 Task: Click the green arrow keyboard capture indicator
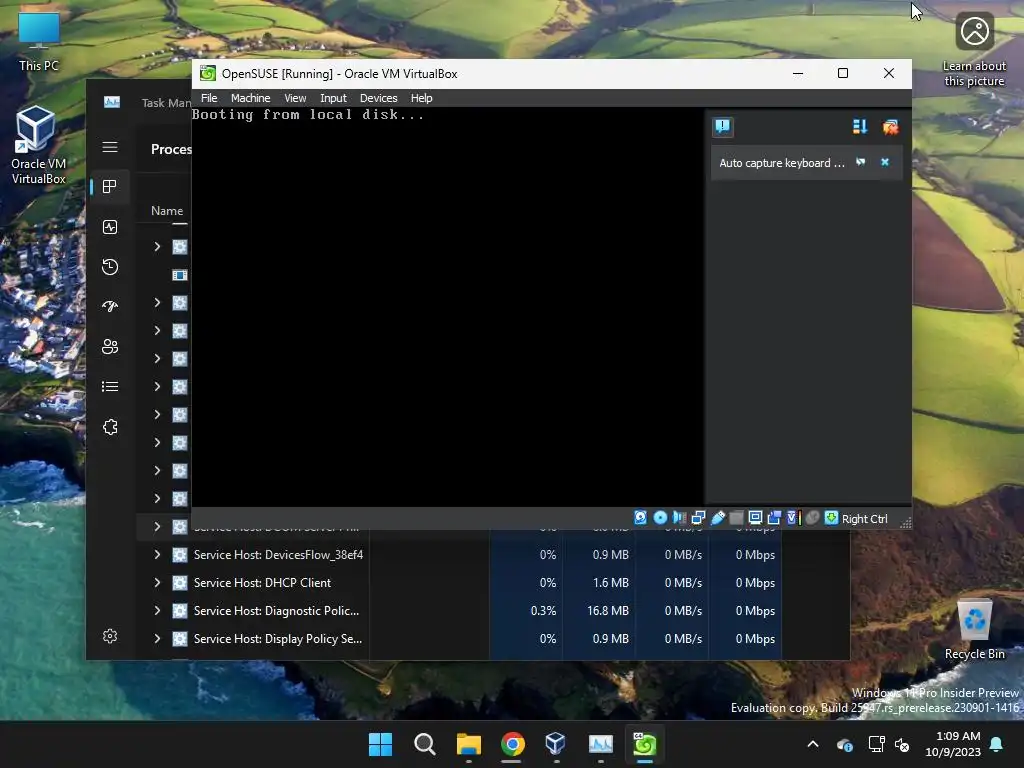coord(831,518)
